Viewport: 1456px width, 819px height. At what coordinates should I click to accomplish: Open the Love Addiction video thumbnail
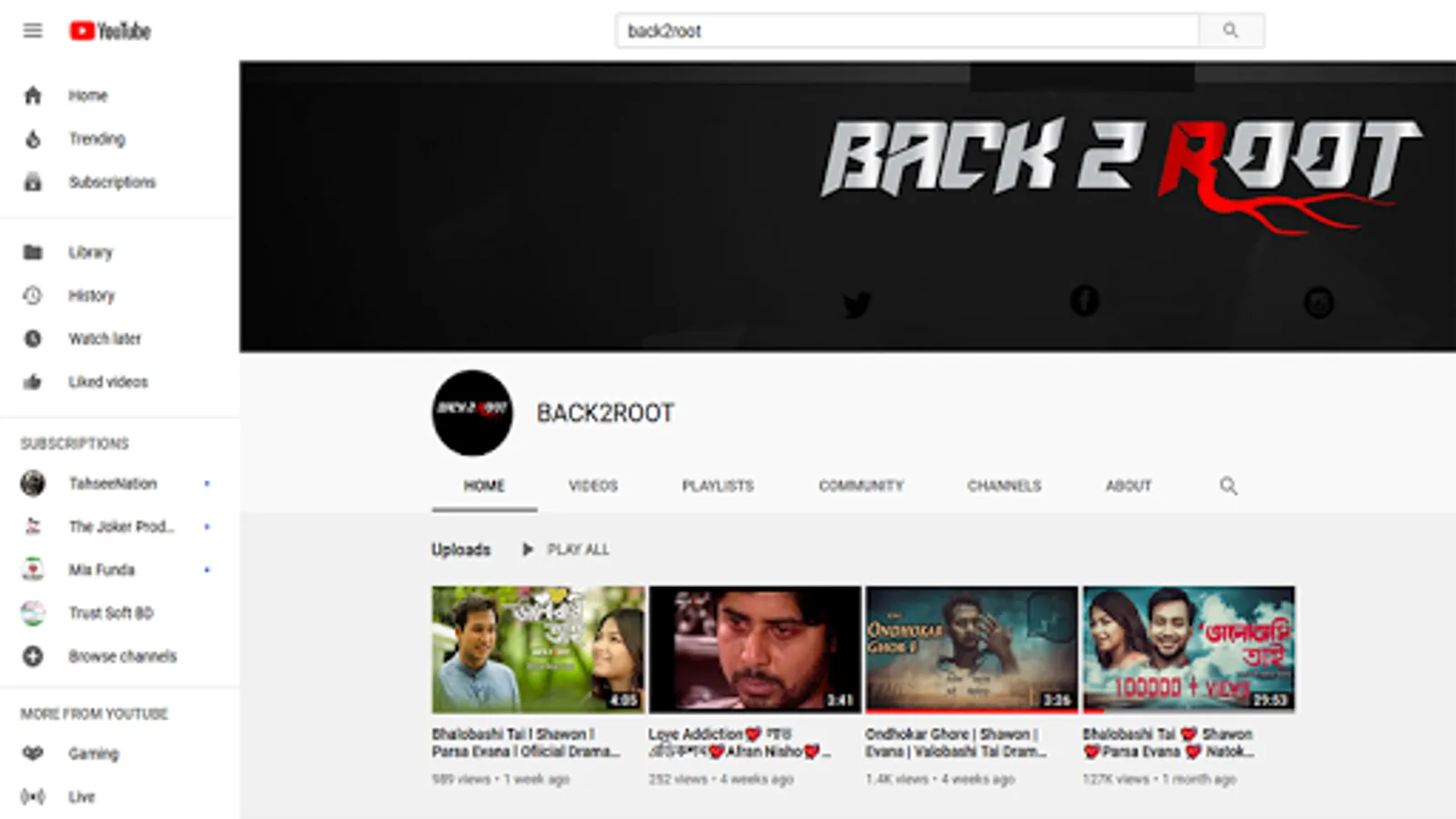(754, 649)
